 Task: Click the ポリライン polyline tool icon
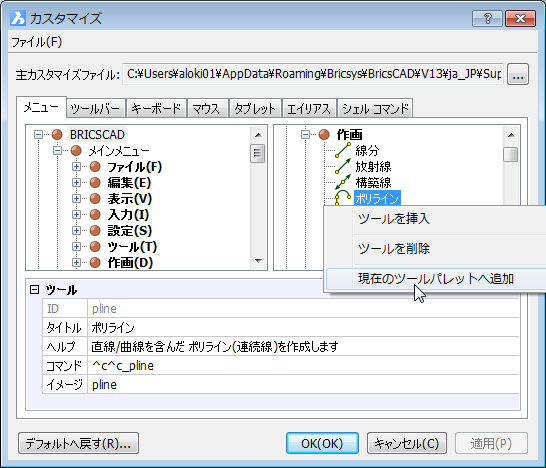click(x=343, y=197)
